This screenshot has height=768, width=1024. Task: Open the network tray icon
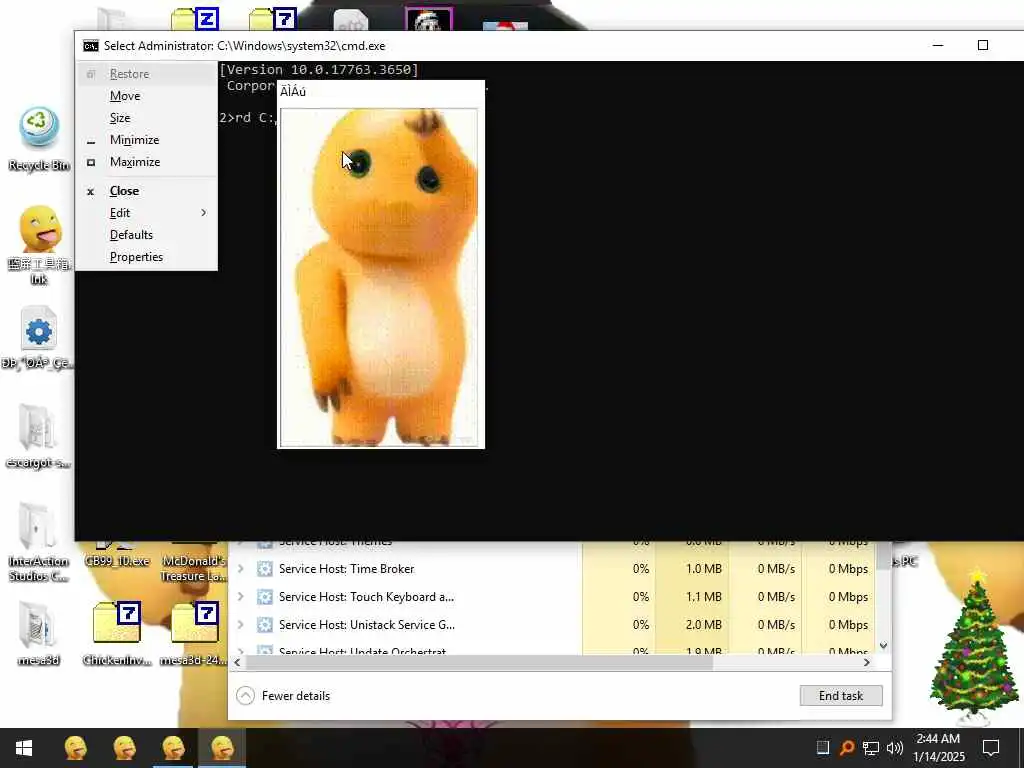pyautogui.click(x=871, y=748)
